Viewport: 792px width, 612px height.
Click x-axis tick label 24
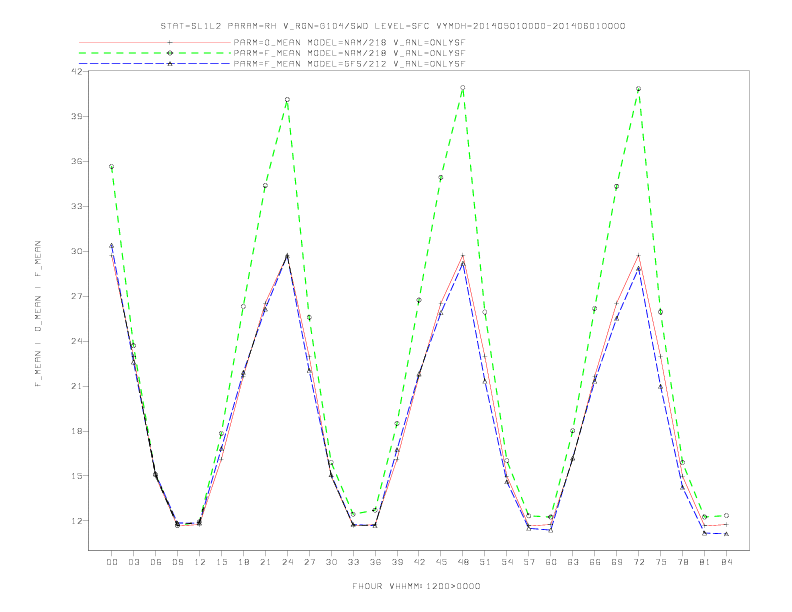(287, 562)
